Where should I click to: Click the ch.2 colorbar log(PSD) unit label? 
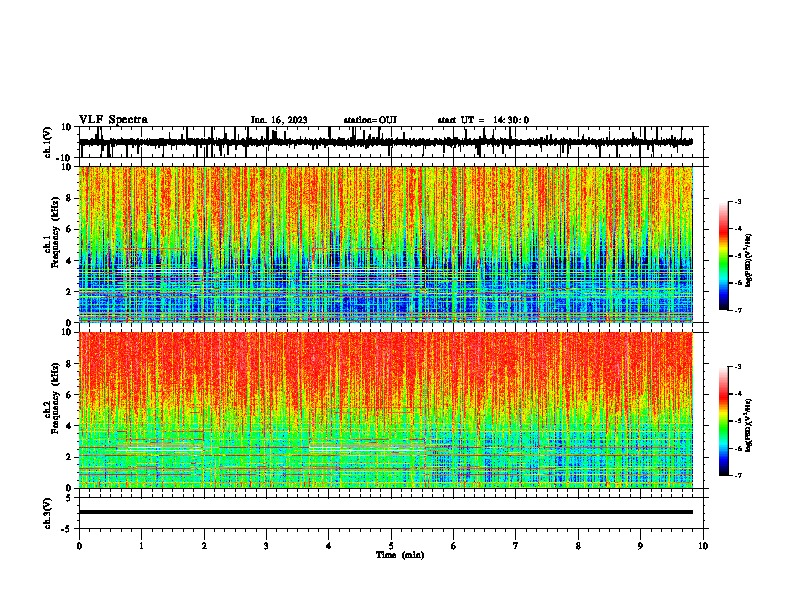click(x=749, y=425)
